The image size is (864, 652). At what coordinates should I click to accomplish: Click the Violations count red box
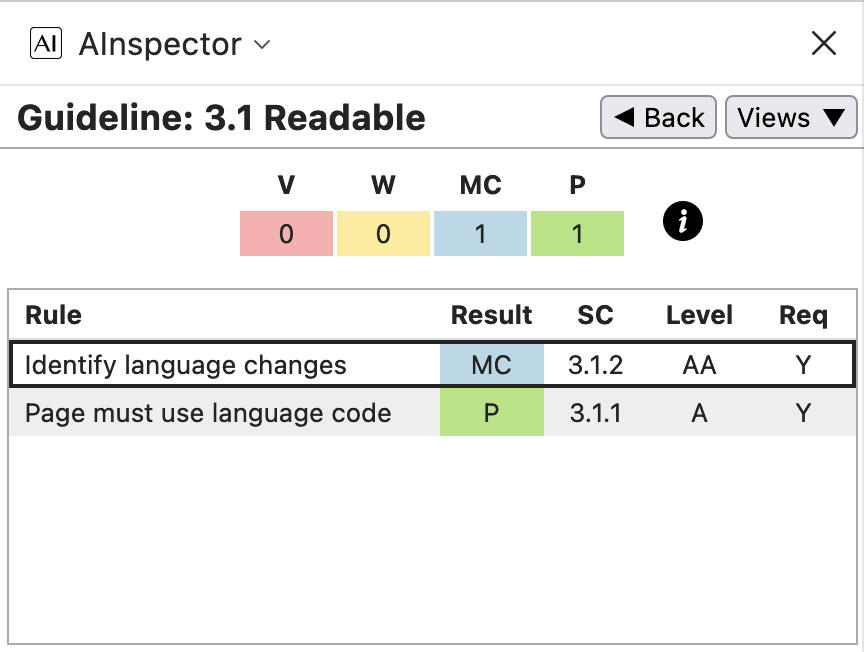point(286,234)
